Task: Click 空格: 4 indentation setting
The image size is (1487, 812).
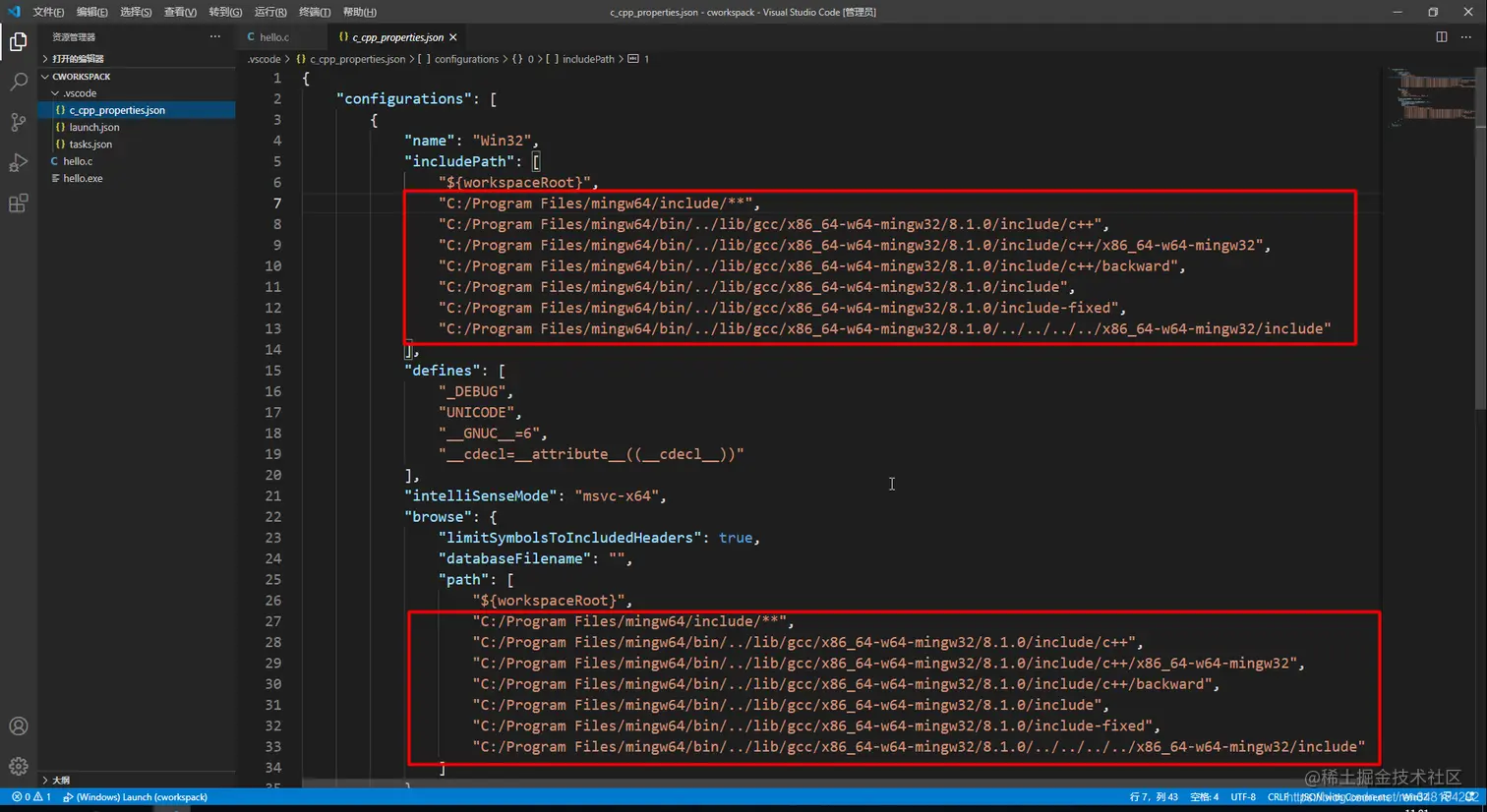Action: click(x=1204, y=797)
